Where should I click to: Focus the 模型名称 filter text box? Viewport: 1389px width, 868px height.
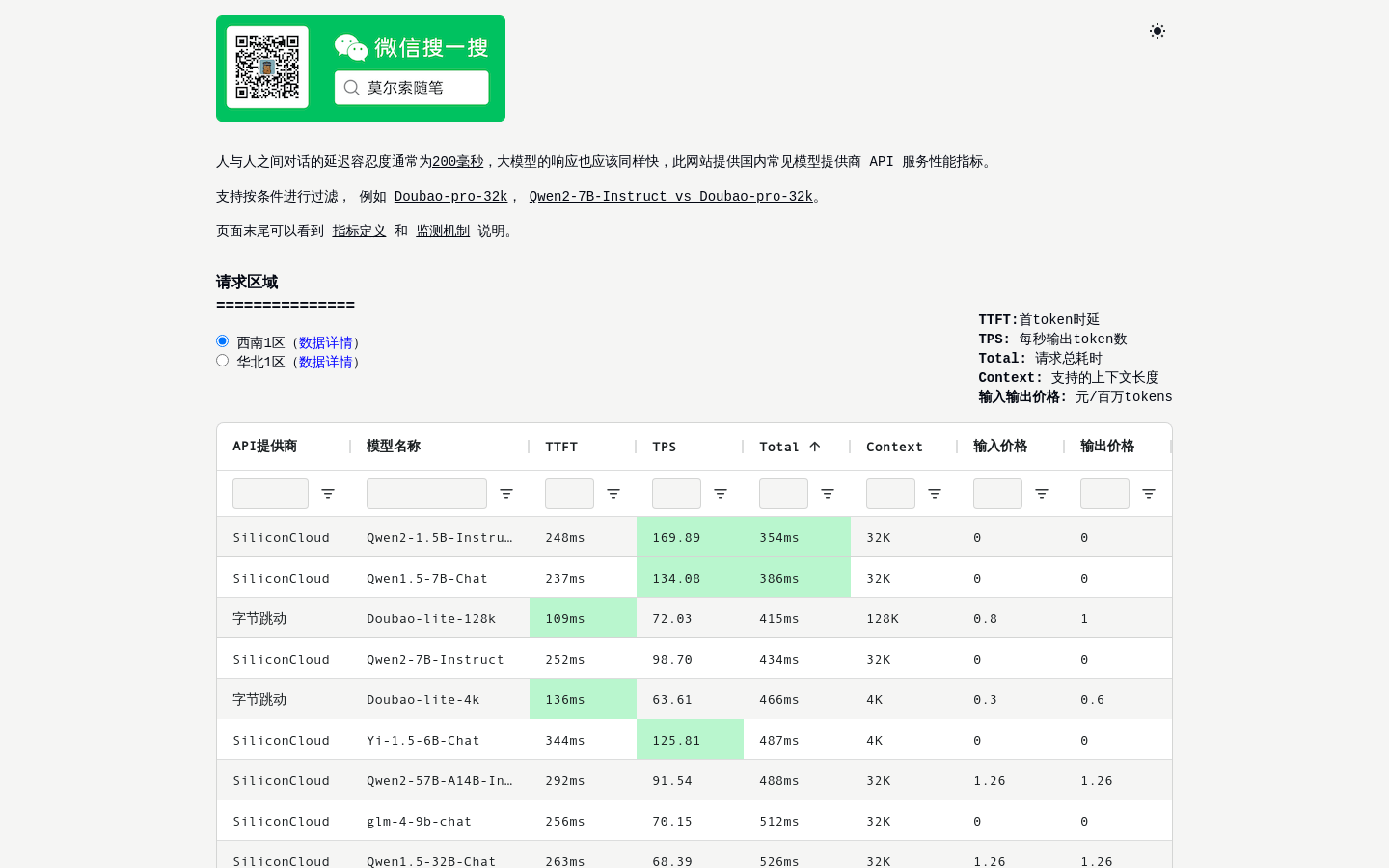[x=426, y=494]
